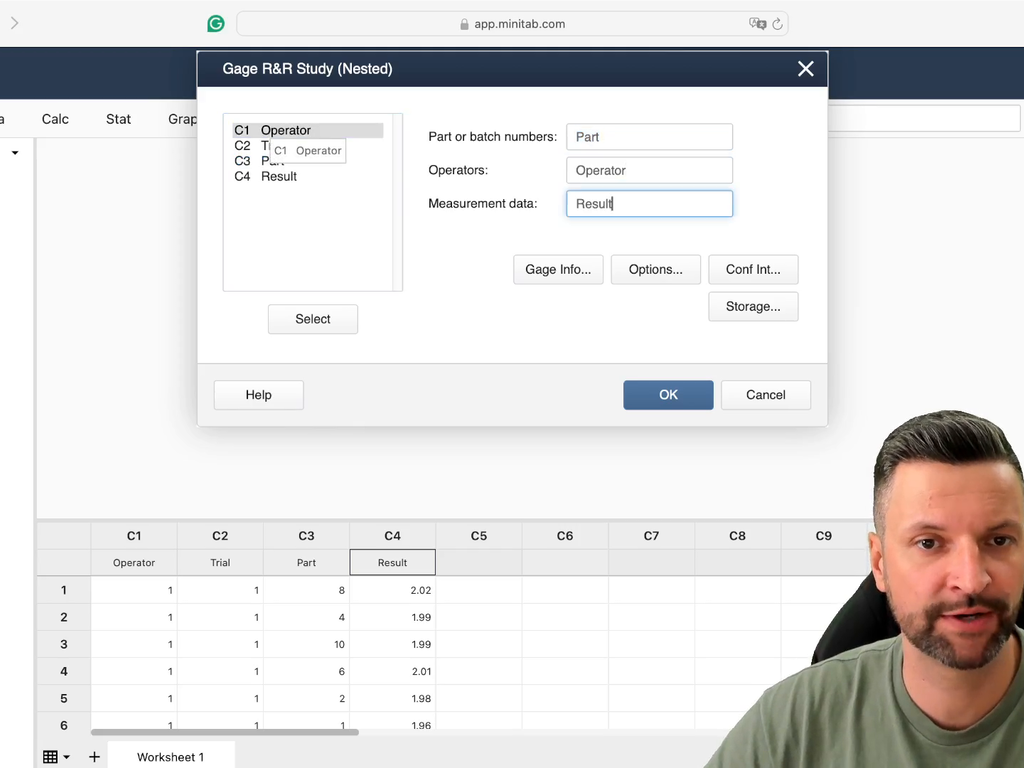Click the Operator column name cell
Image resolution: width=1024 pixels, height=768 pixels.
pos(134,562)
